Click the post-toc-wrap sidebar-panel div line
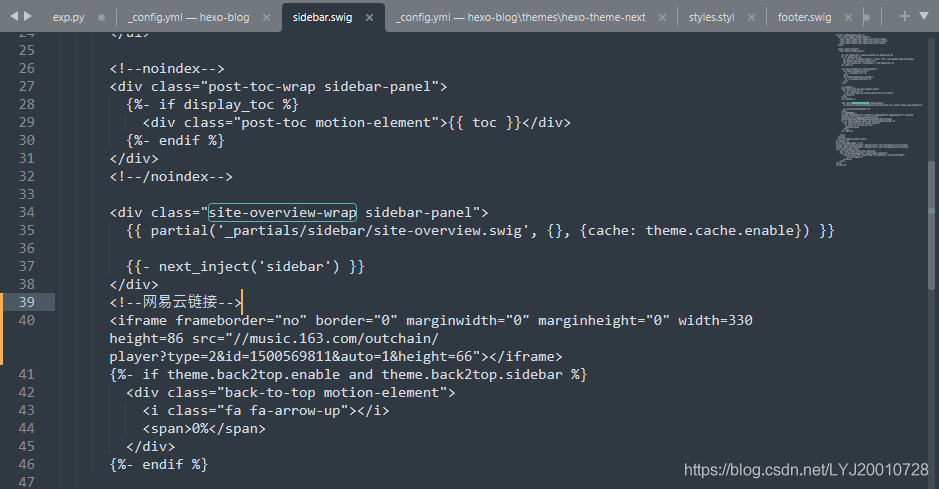This screenshot has height=489, width=939. pyautogui.click(x=278, y=86)
